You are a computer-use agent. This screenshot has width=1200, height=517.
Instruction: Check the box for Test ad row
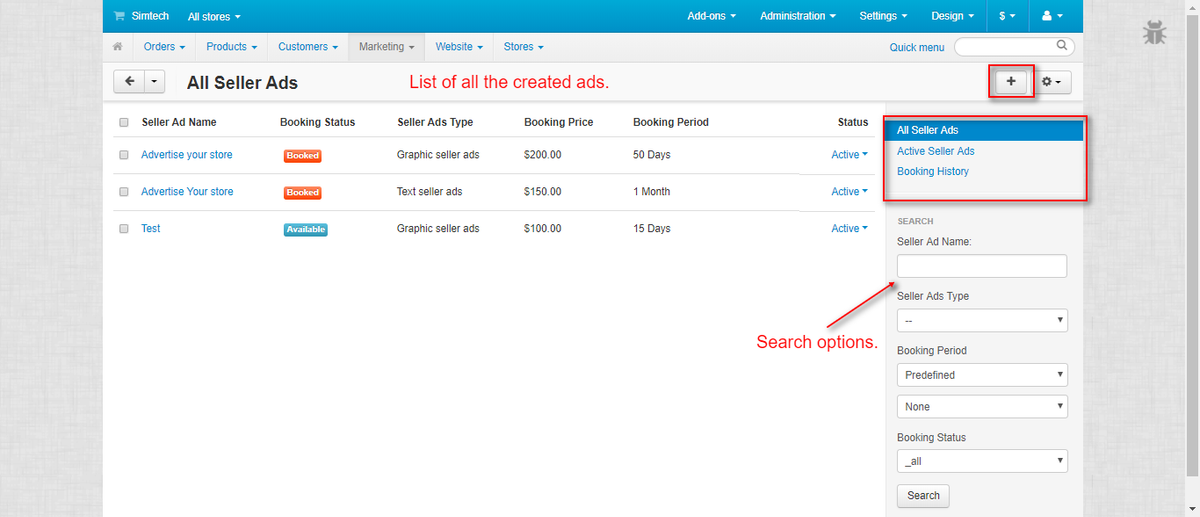click(124, 229)
